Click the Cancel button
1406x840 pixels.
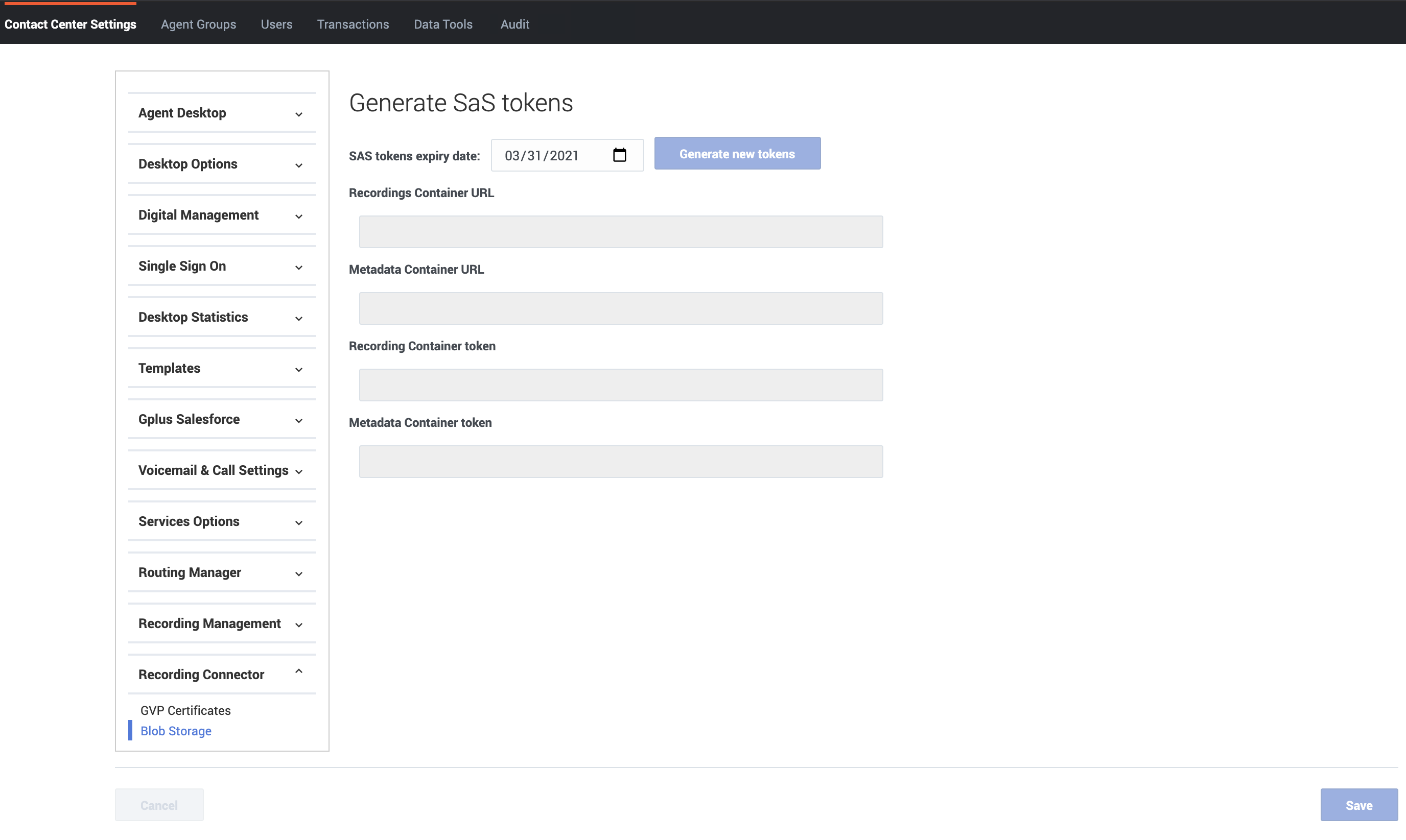point(159,805)
